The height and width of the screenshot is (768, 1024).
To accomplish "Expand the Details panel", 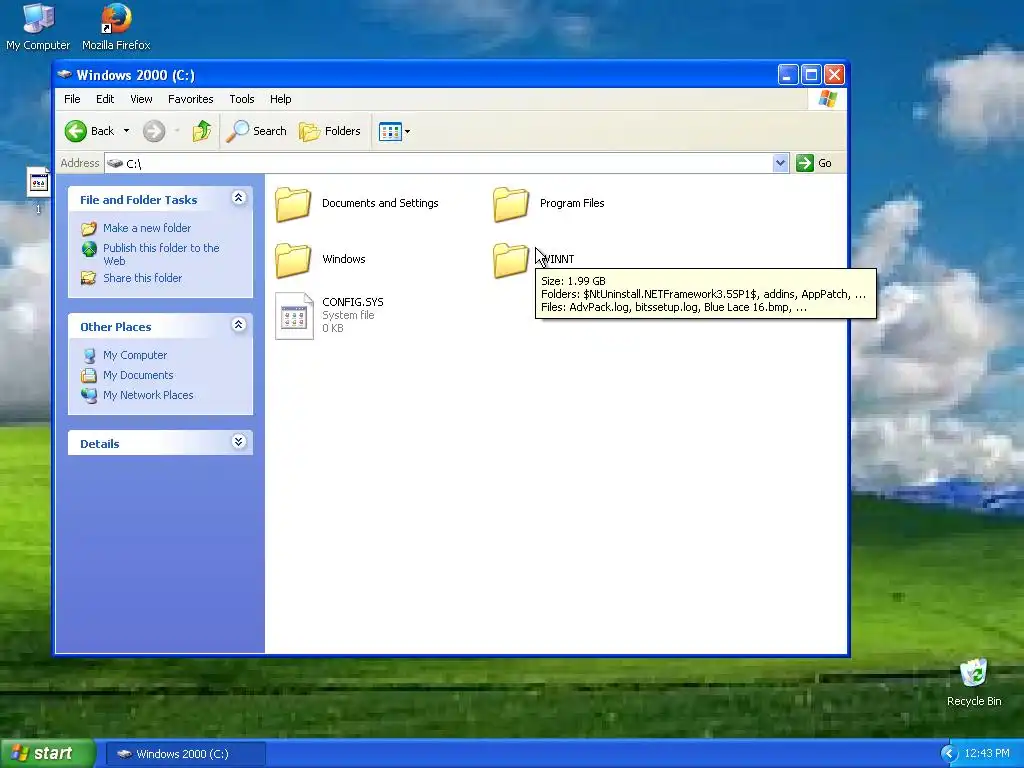I will pos(238,442).
